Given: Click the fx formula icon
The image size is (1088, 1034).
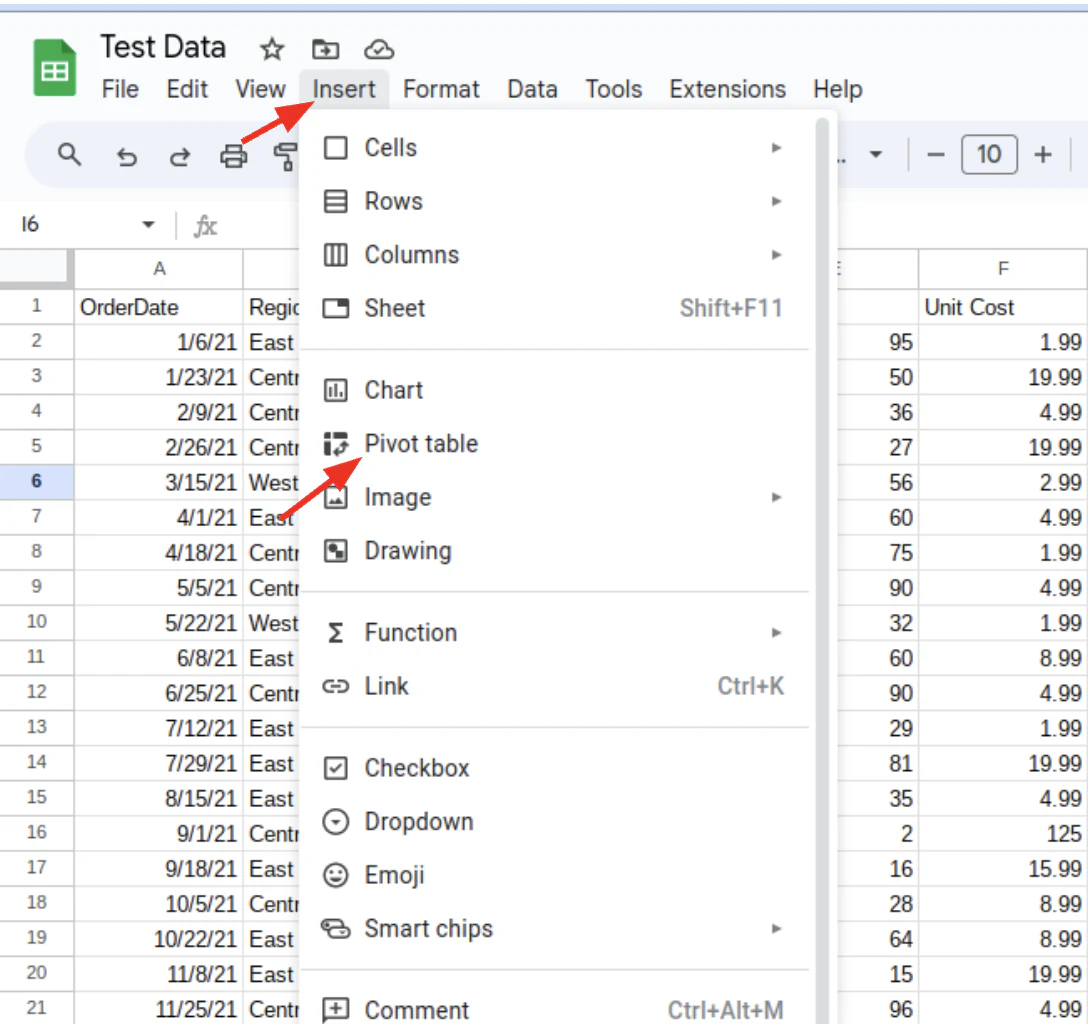Looking at the screenshot, I should click(x=205, y=226).
